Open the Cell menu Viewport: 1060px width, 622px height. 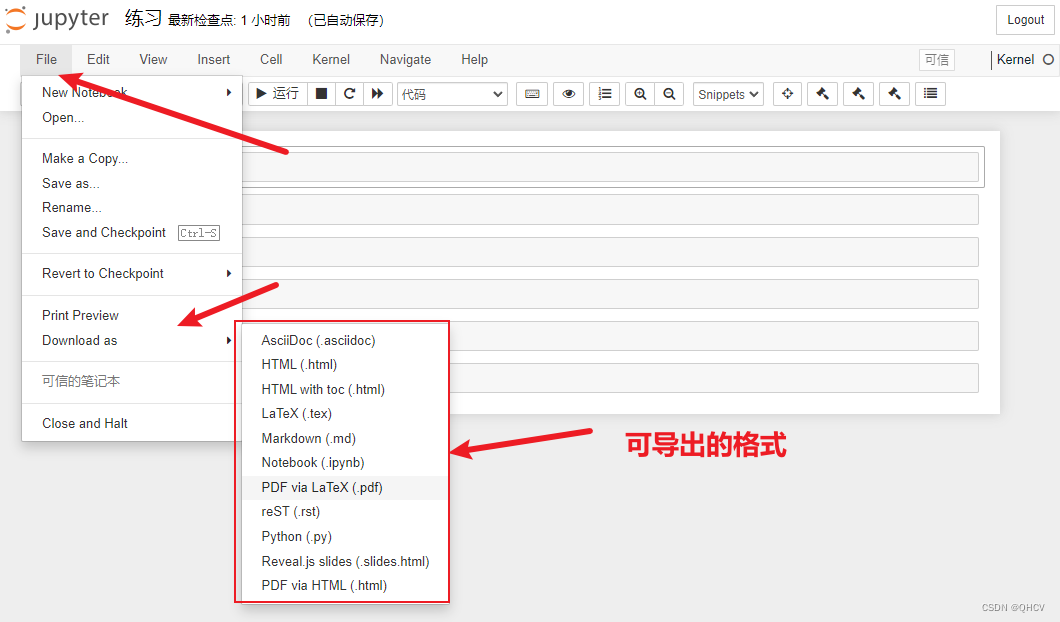click(x=271, y=59)
